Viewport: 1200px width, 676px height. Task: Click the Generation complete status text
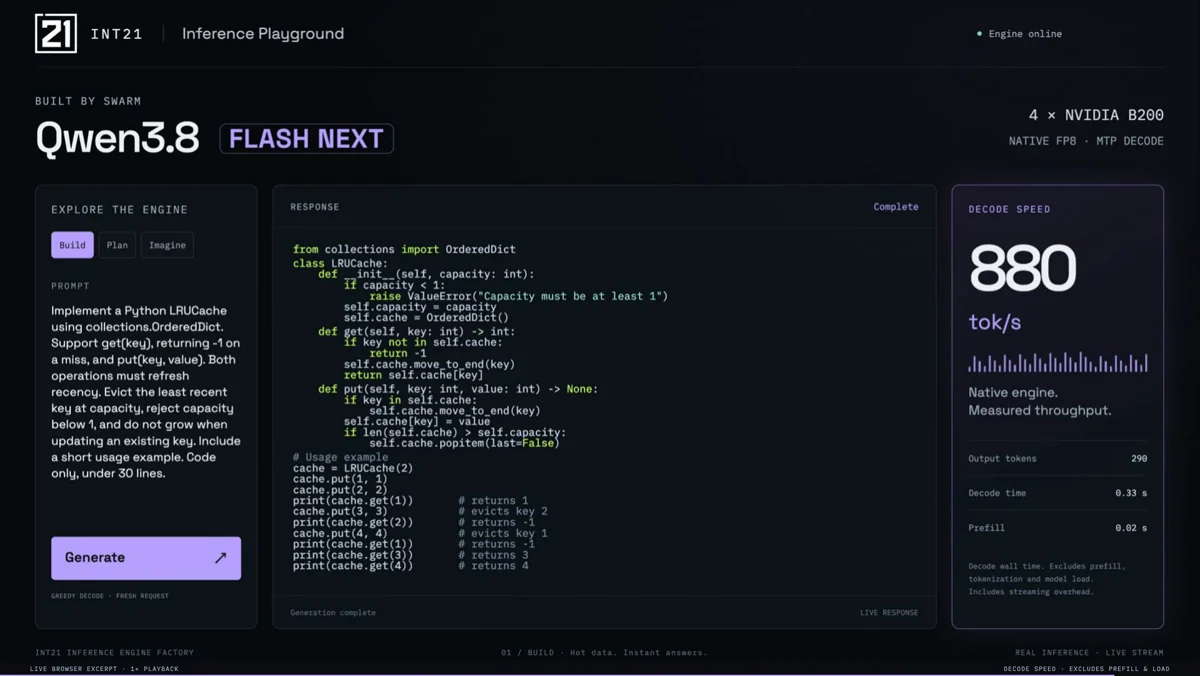[x=333, y=612]
